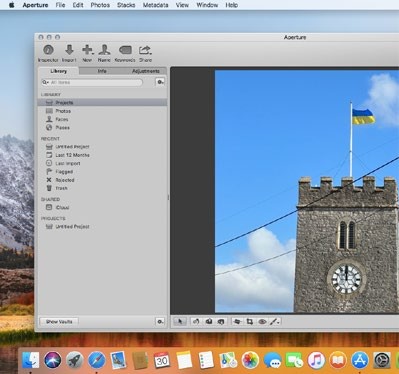The height and width of the screenshot is (374, 399).
Task: Open Maps from the Dock
Action: coord(228,360)
